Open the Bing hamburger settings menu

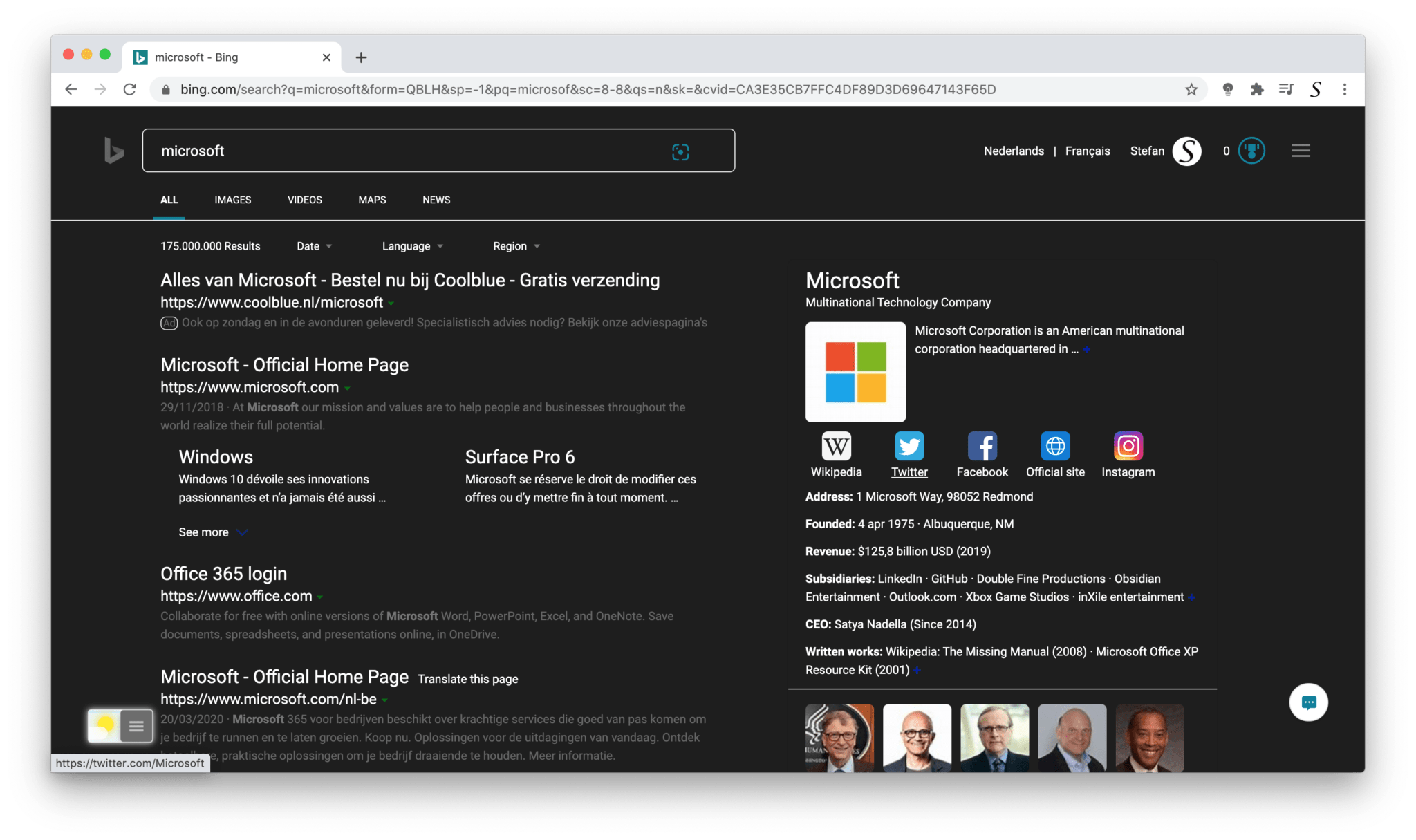(x=1301, y=151)
